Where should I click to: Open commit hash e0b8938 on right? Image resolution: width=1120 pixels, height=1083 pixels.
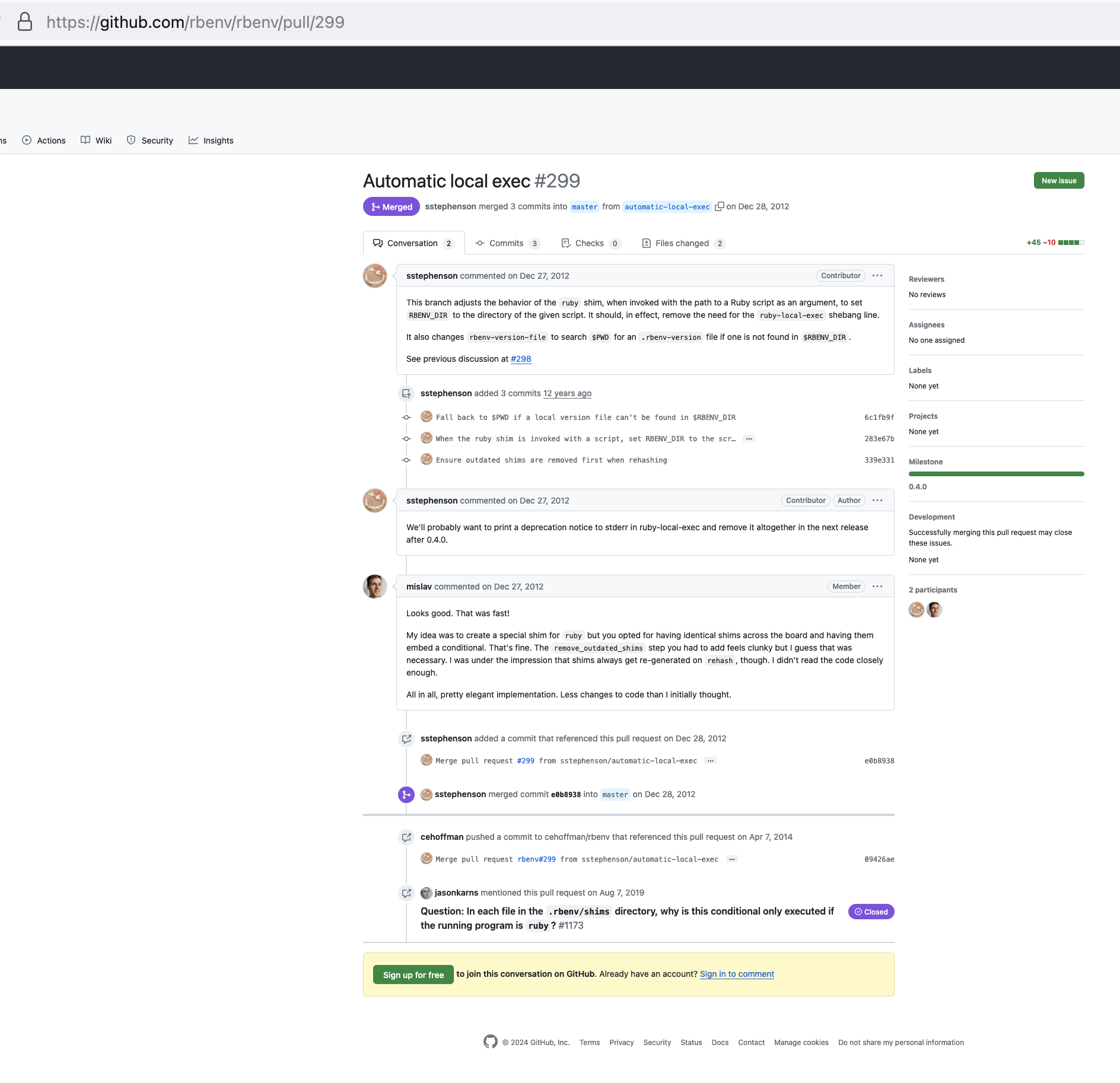coord(879,761)
